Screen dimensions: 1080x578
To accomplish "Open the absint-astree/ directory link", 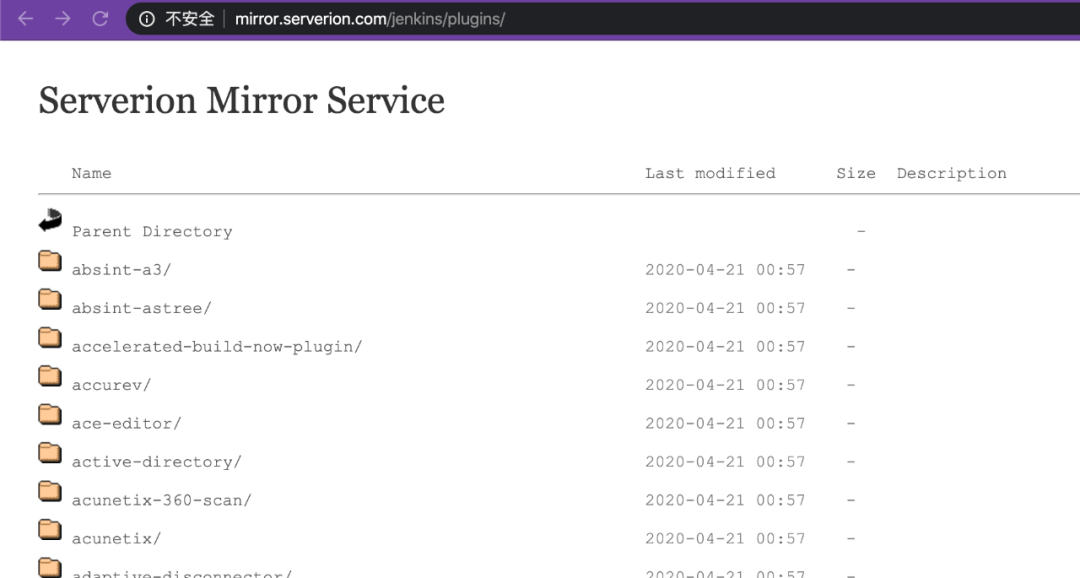I will coord(141,308).
